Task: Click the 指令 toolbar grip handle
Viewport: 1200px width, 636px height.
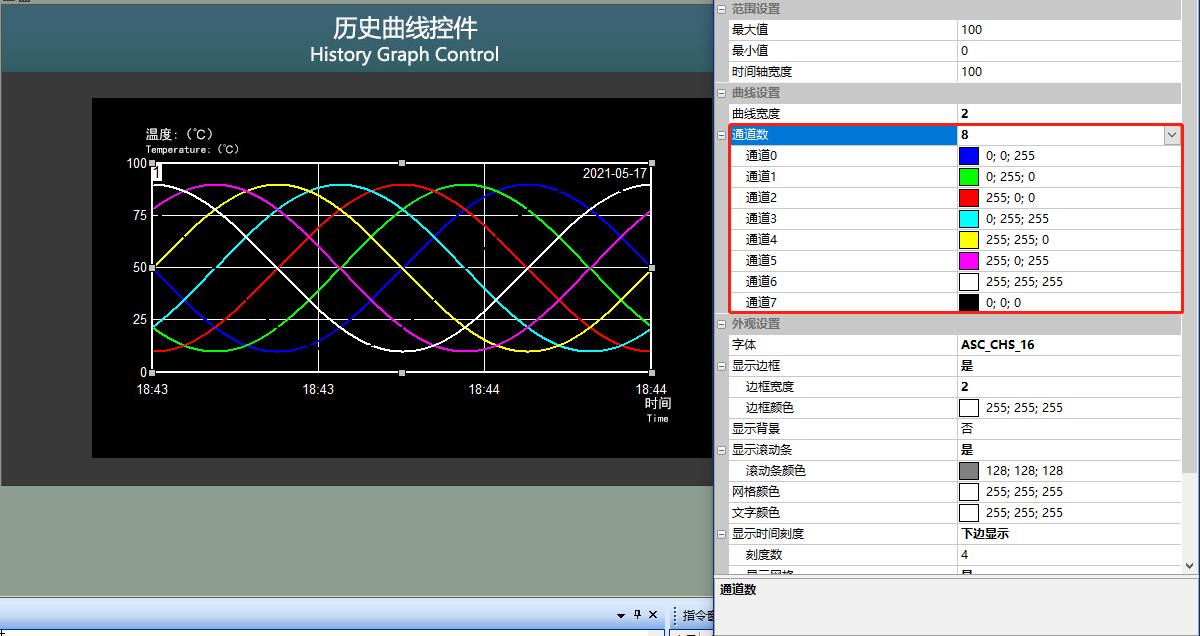Action: (675, 615)
